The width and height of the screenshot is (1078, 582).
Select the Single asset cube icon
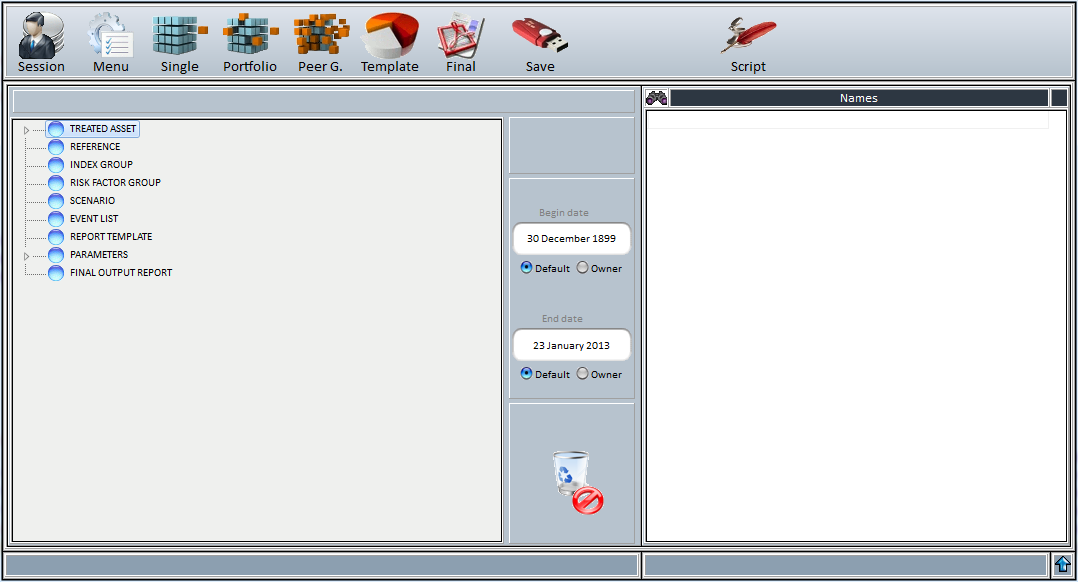click(179, 36)
